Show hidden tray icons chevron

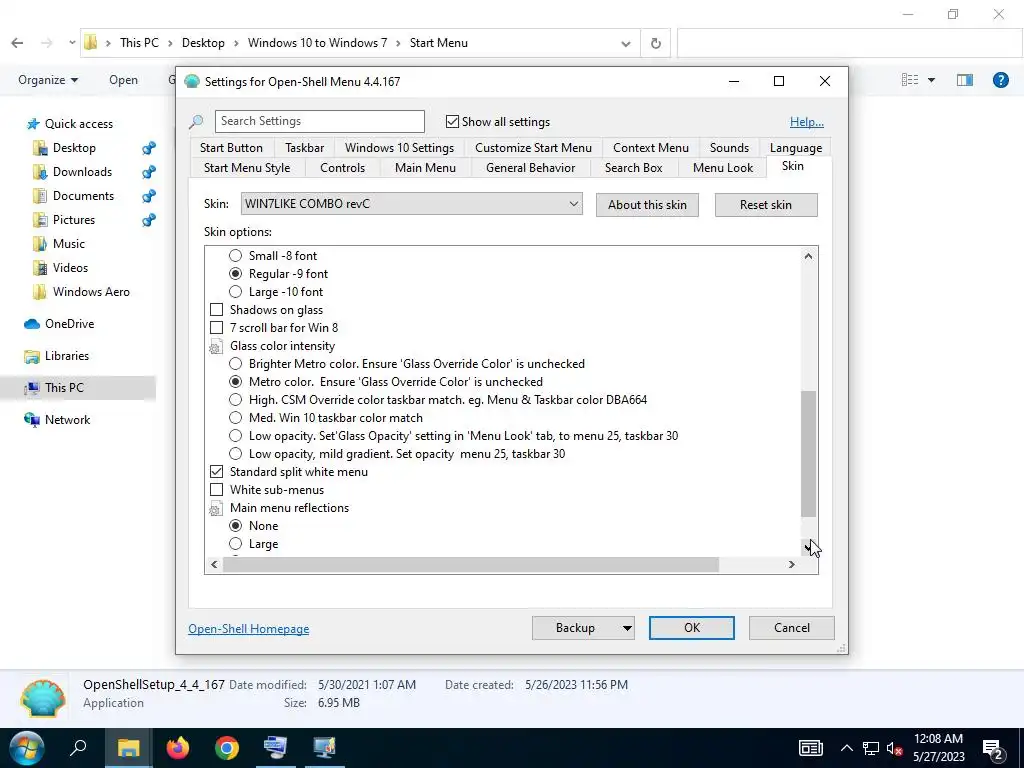[846, 748]
